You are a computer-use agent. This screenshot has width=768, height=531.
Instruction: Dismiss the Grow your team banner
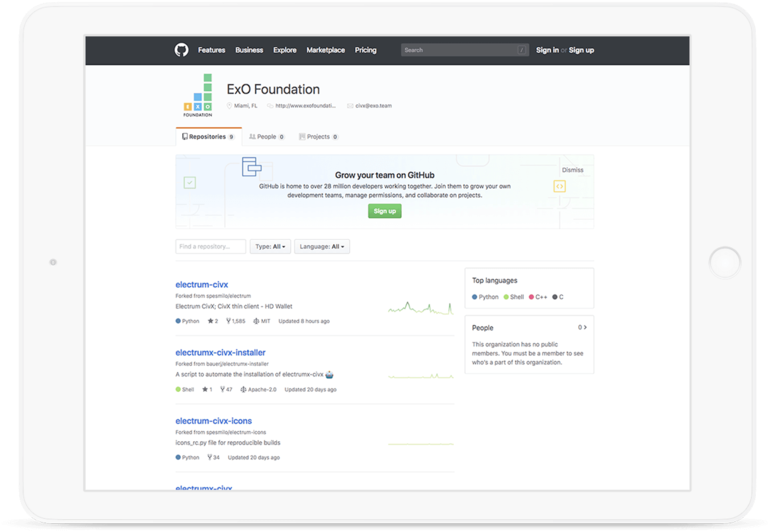coord(573,170)
